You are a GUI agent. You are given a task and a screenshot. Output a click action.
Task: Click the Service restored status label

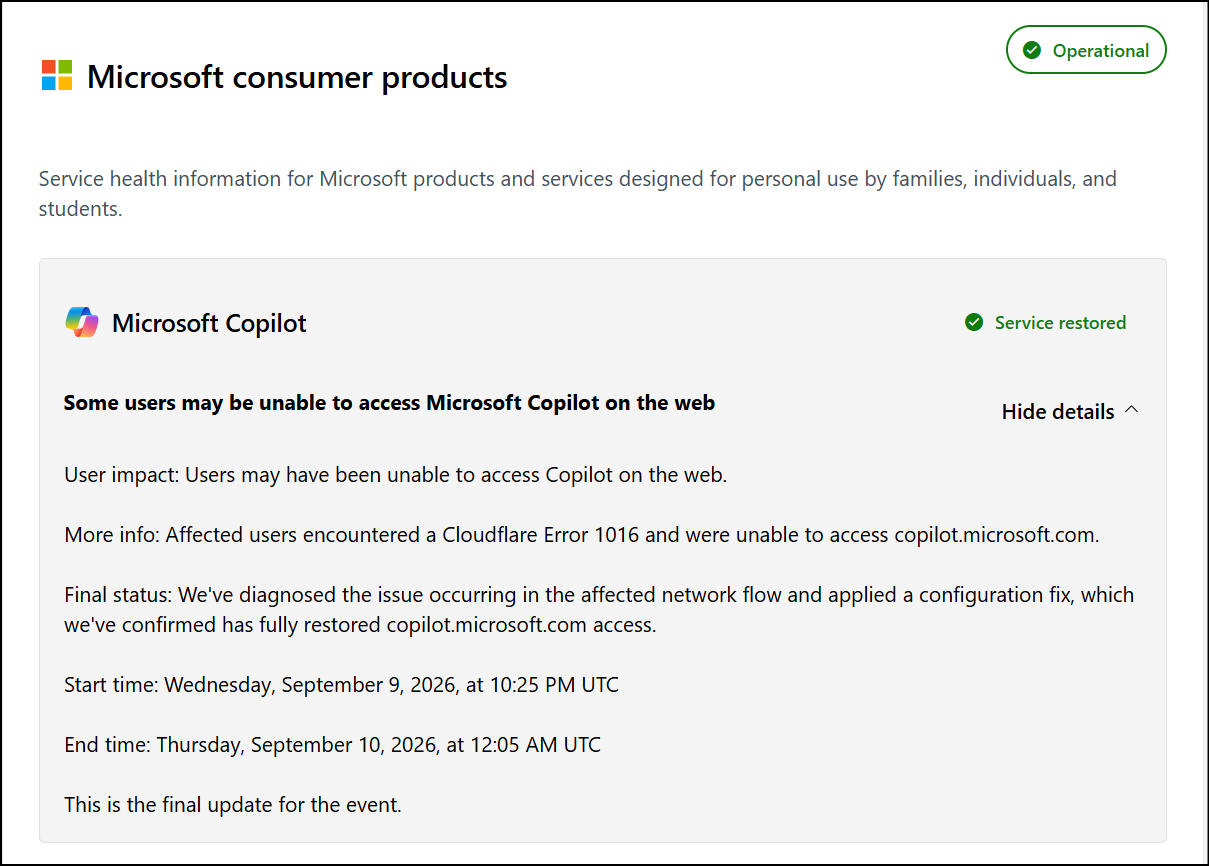pos(1060,322)
